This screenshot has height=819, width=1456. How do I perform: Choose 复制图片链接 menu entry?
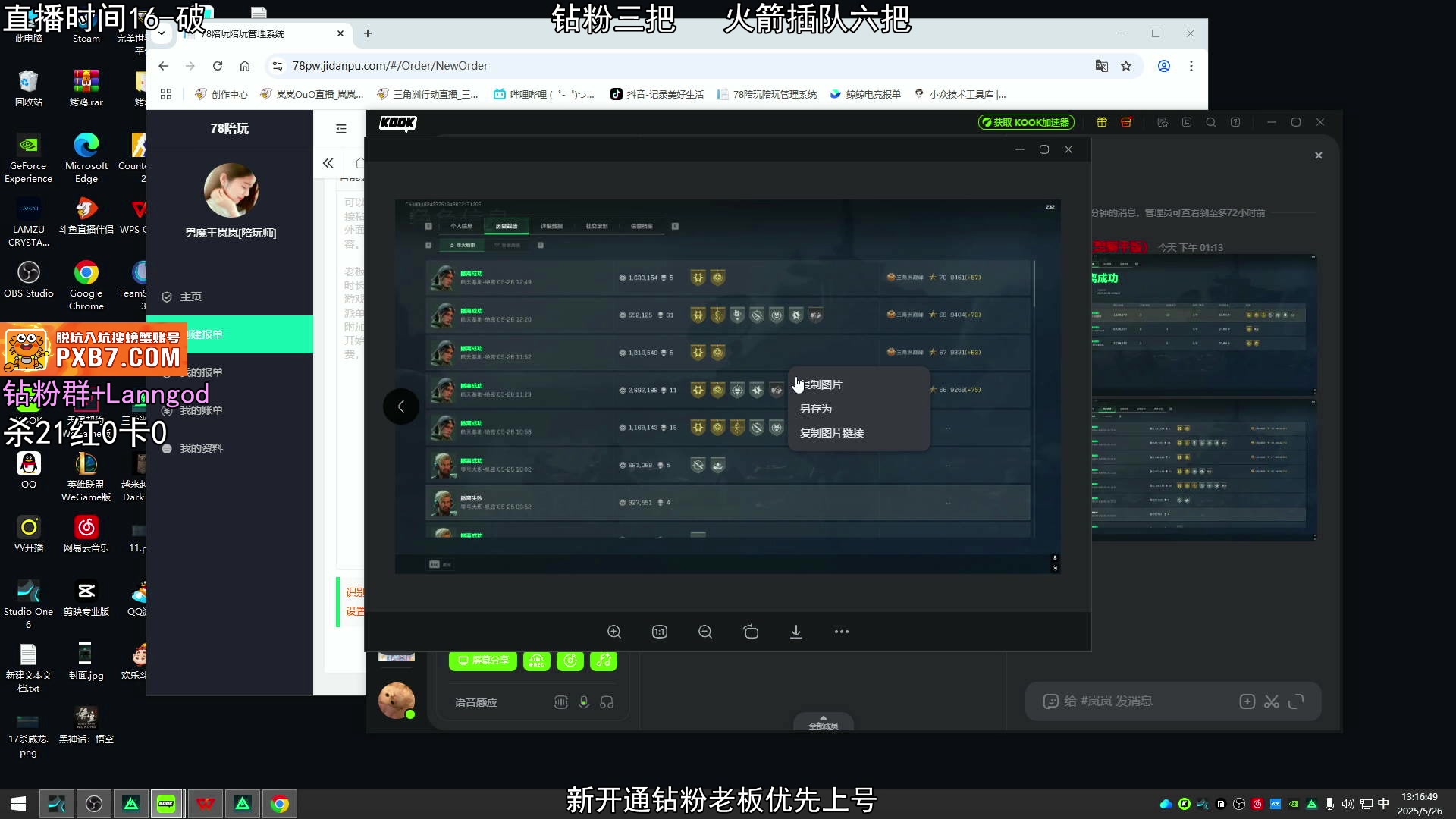click(x=832, y=433)
